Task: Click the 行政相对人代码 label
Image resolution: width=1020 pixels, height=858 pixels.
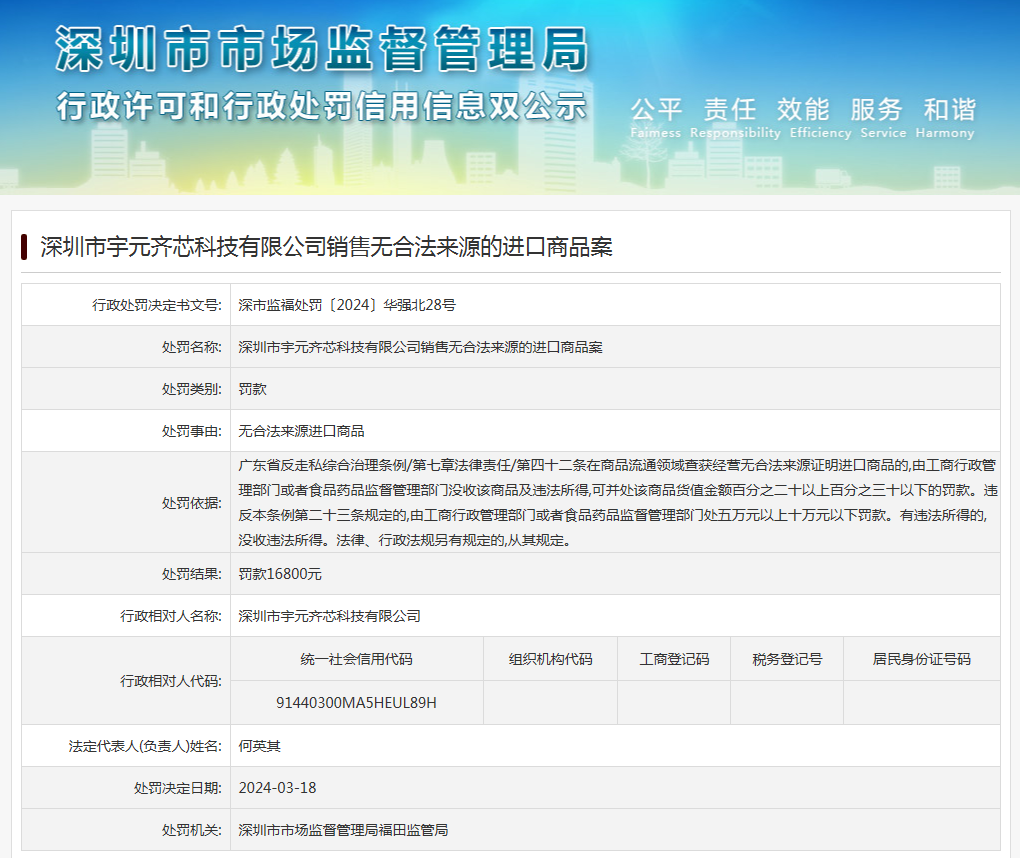Action: [171, 681]
